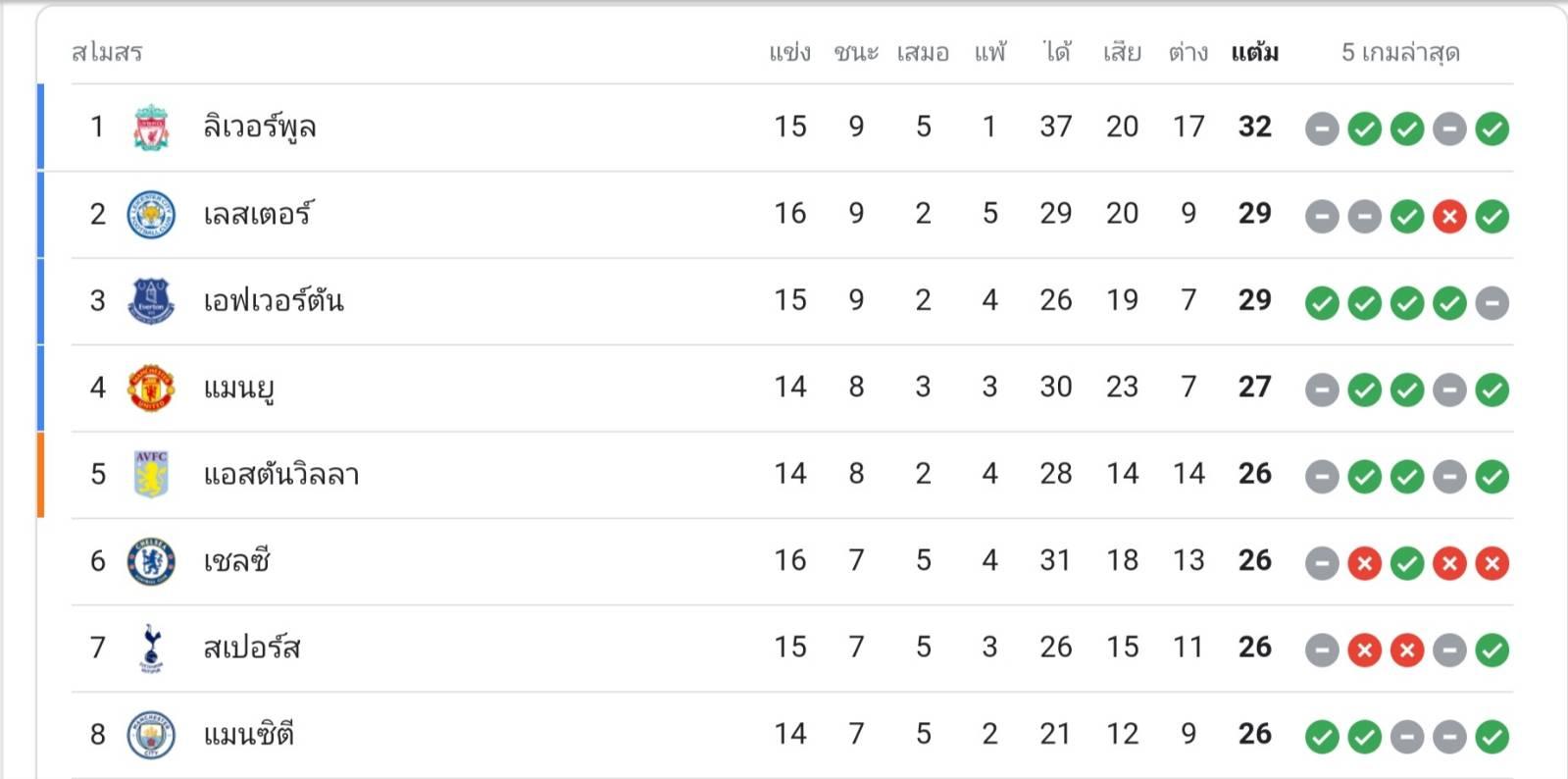Screen dimensions: 1568x779
Task: Click the Tottenham Spurs crest
Action: pyautogui.click(x=151, y=649)
